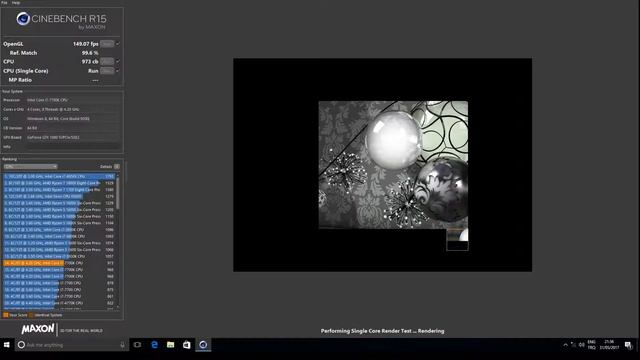The image size is (640, 360).
Task: Click the Intel Core i7-7700K Processor value
Action: [47, 100]
